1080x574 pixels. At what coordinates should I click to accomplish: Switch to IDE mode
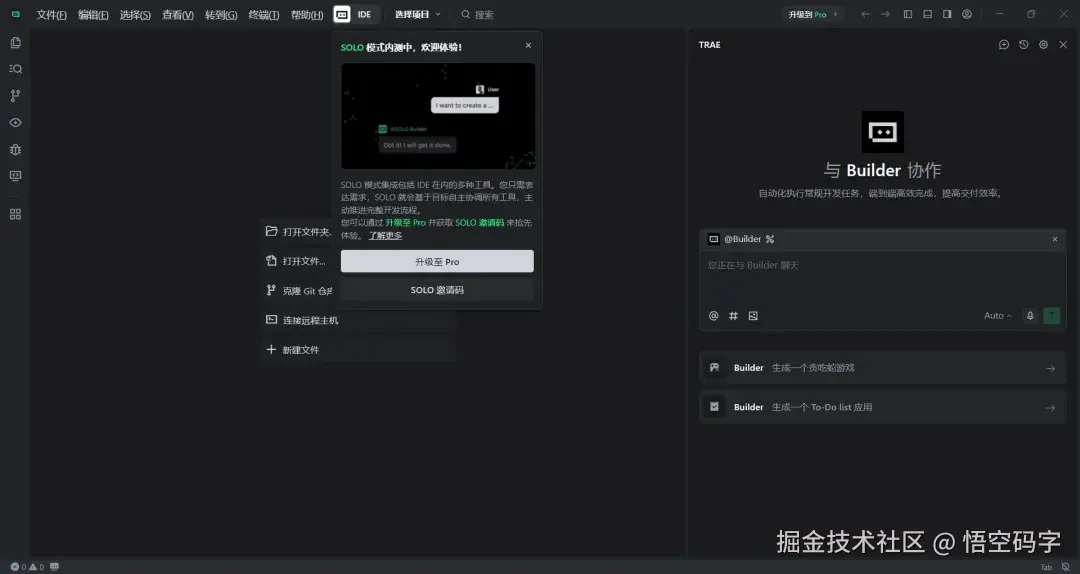click(364, 14)
